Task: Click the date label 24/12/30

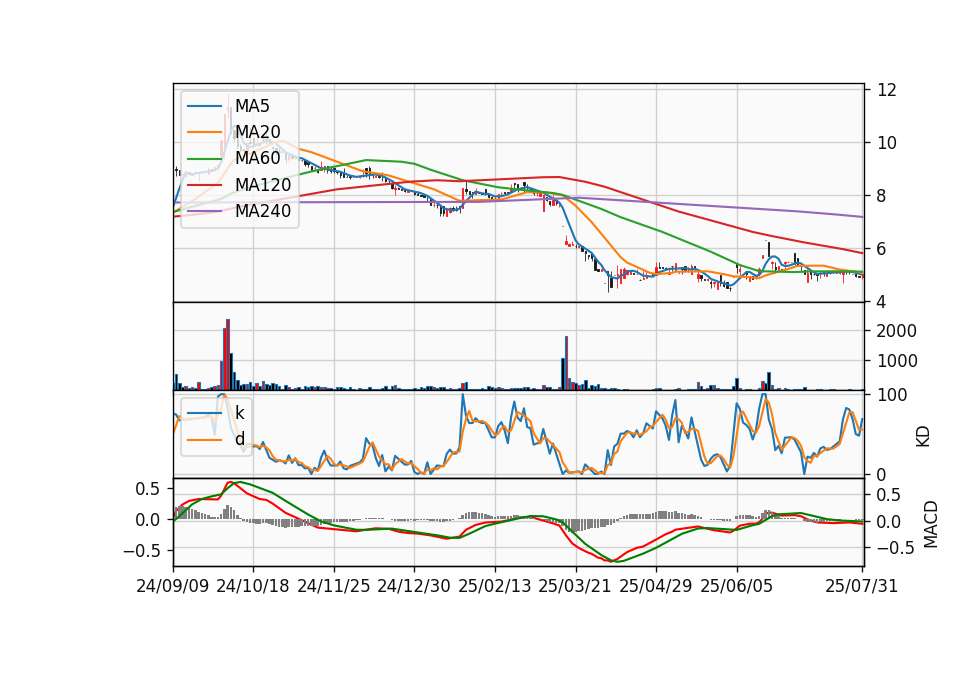Action: tap(414, 586)
